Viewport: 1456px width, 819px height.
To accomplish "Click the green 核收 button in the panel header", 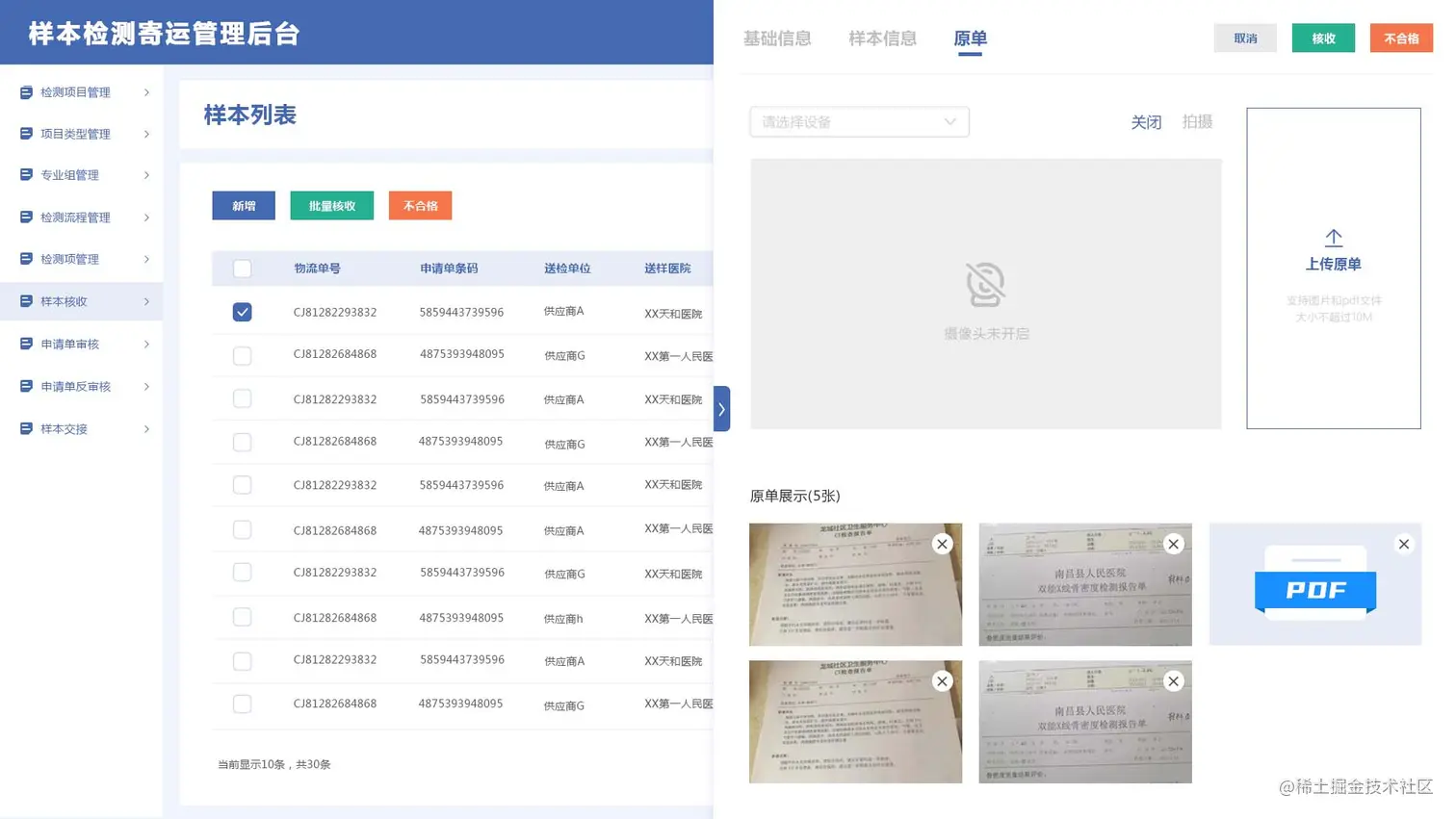I will [x=1323, y=38].
